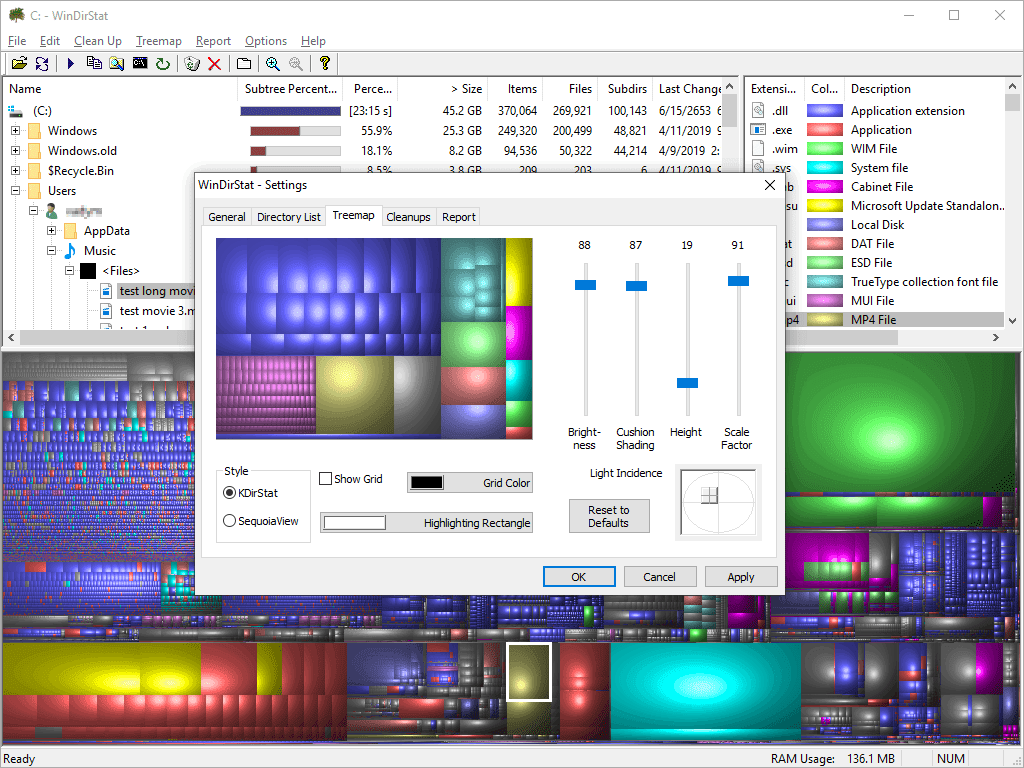Click the Select Parent folder toolbar icon
The width and height of the screenshot is (1024, 768).
click(x=244, y=63)
